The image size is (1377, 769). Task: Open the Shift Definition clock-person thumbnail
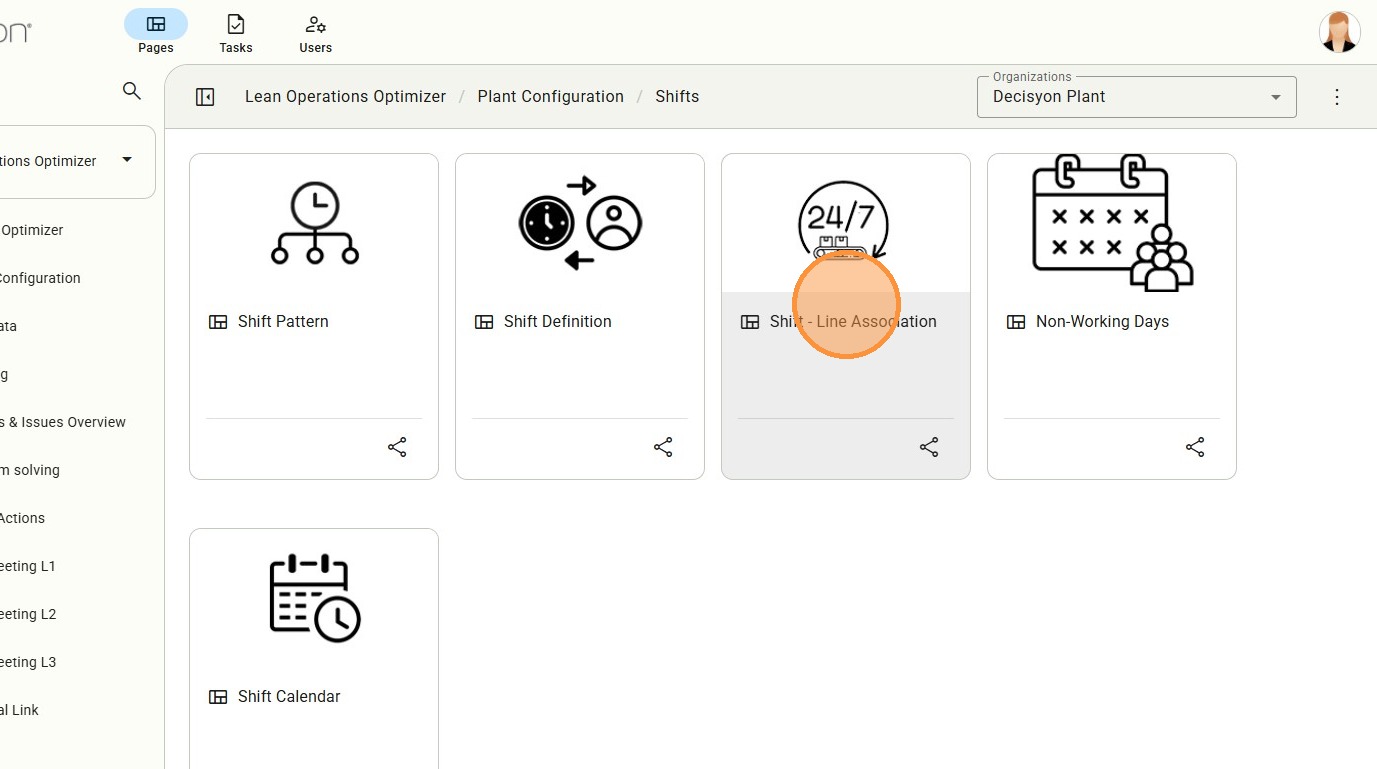click(580, 223)
